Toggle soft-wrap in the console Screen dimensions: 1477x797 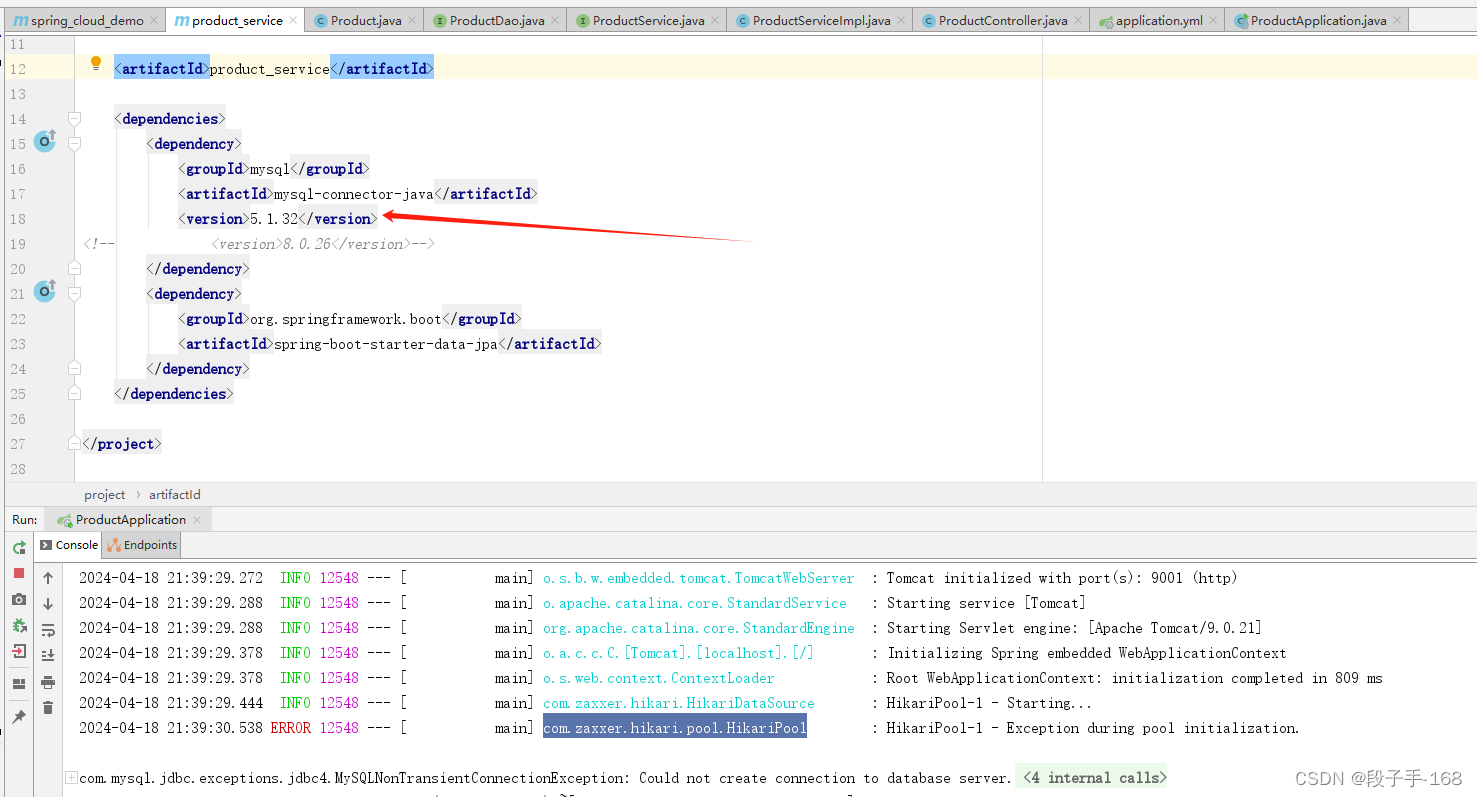(x=48, y=630)
